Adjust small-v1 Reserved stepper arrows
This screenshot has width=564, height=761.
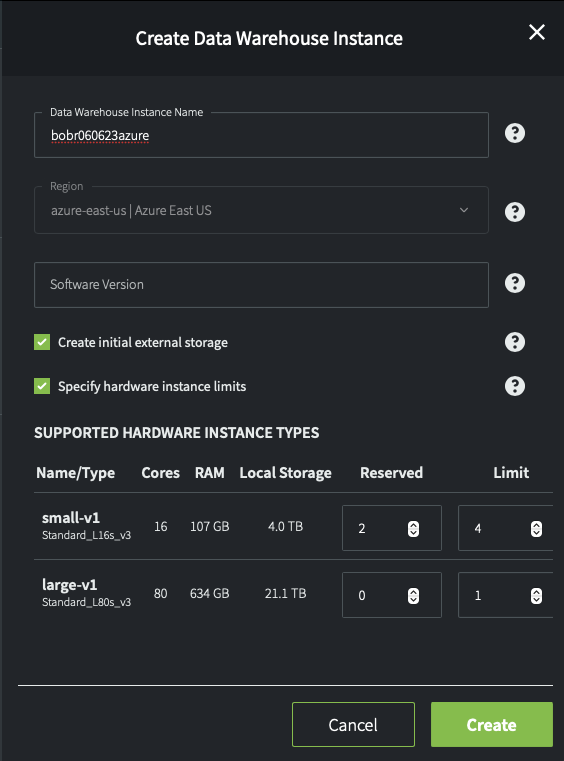pos(413,529)
